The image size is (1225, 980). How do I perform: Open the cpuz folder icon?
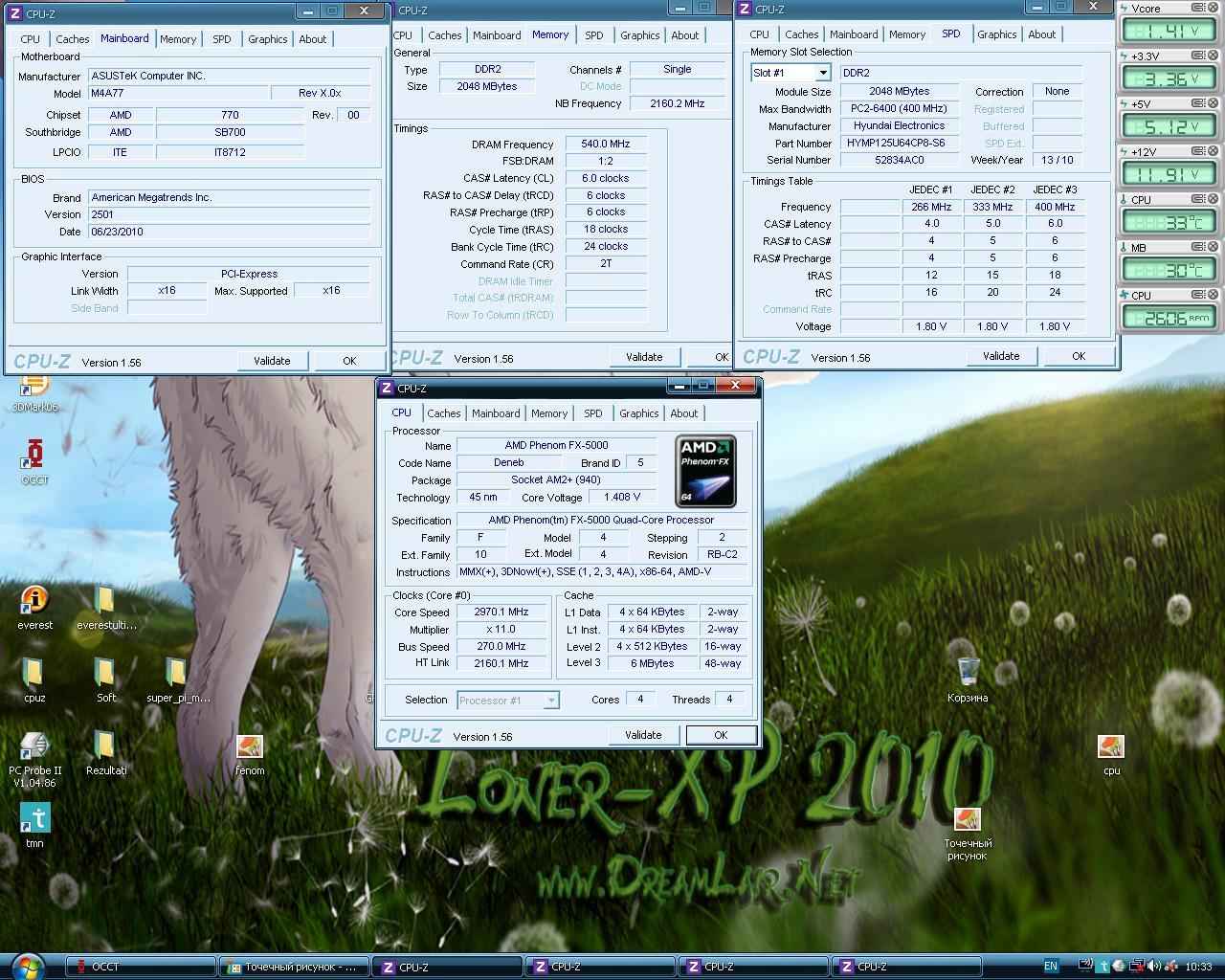pos(34,679)
